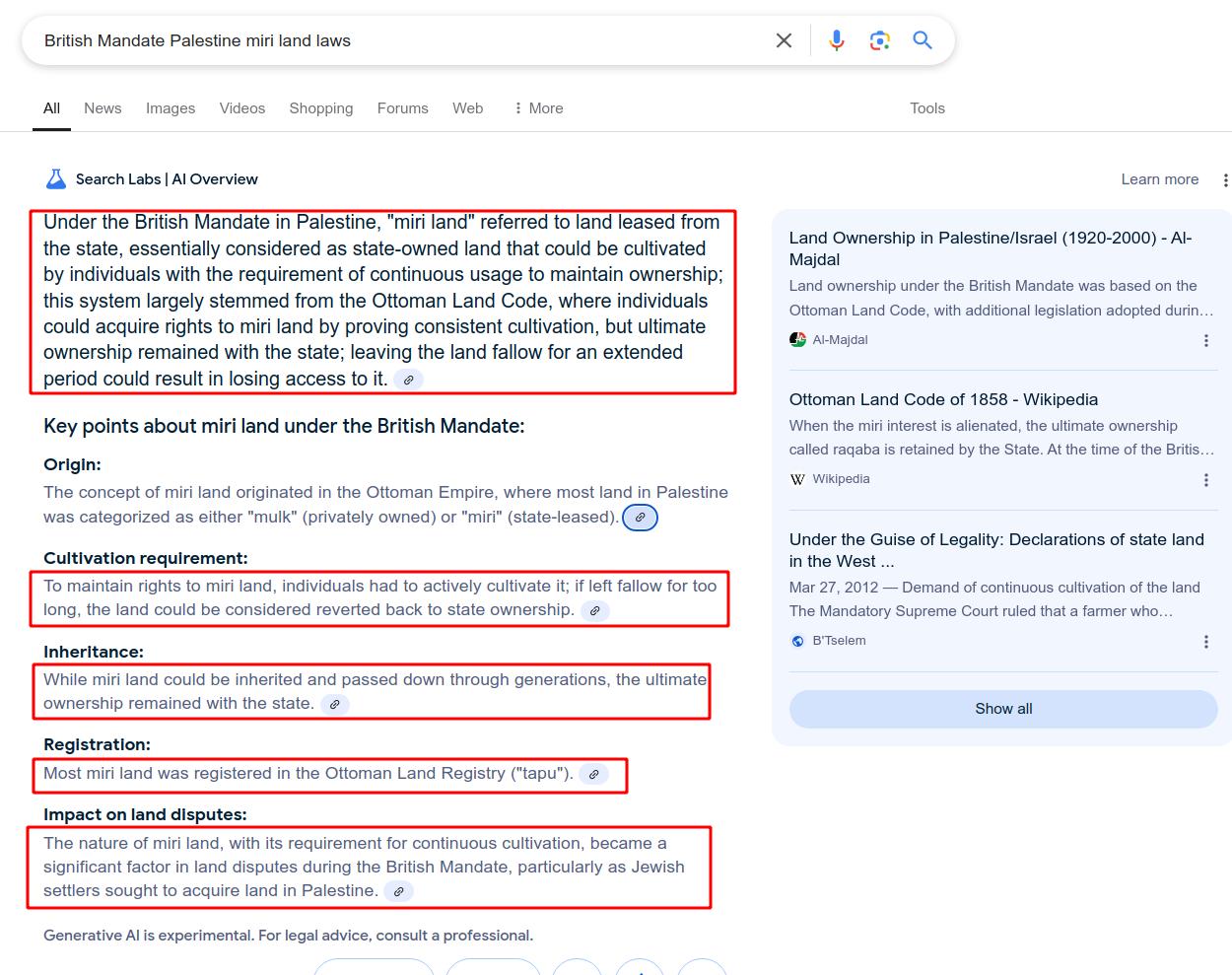Click the magnifying glass search button
The height and width of the screenshot is (975, 1232).
[x=923, y=40]
